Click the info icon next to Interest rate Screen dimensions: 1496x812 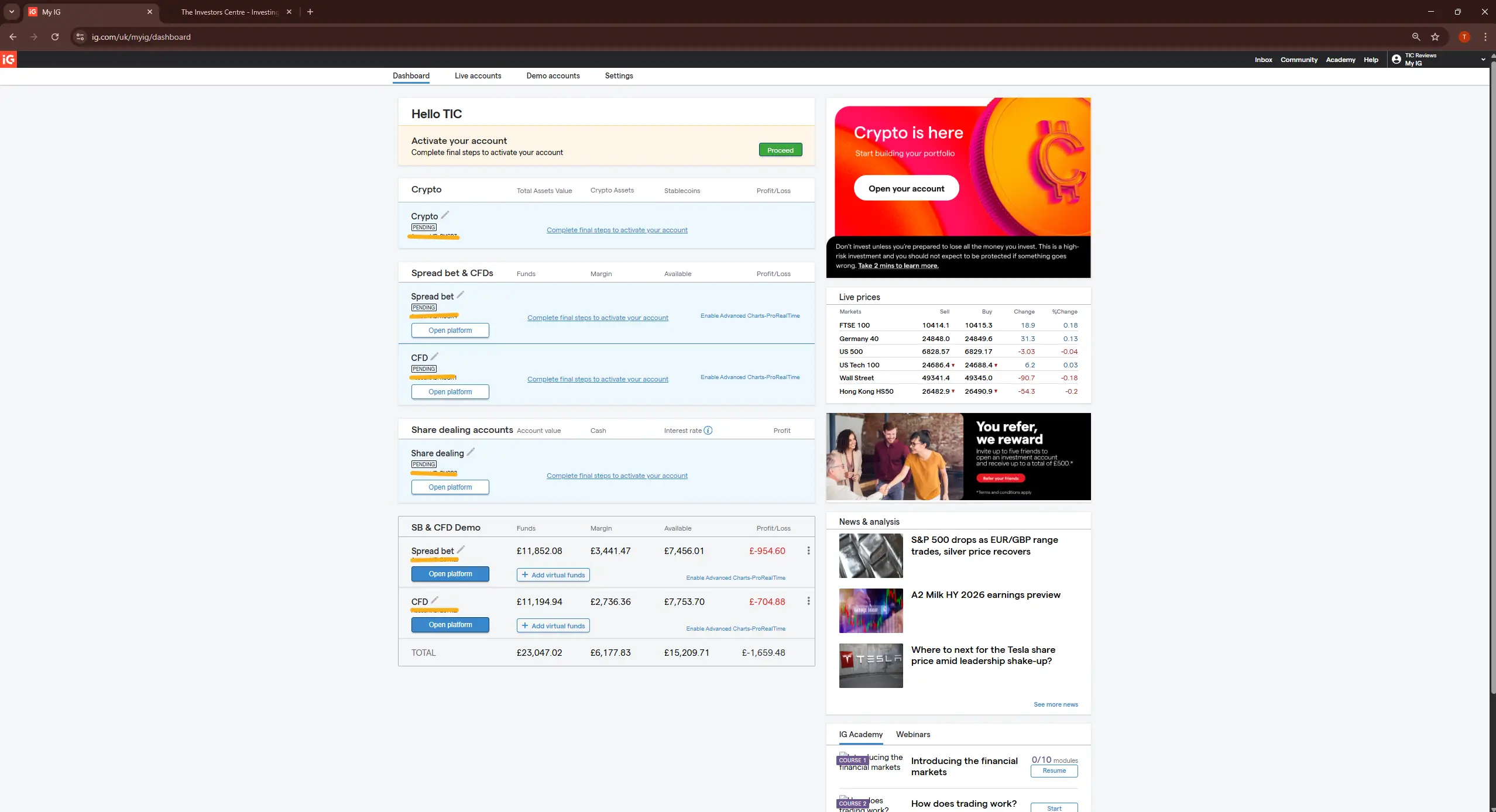708,430
